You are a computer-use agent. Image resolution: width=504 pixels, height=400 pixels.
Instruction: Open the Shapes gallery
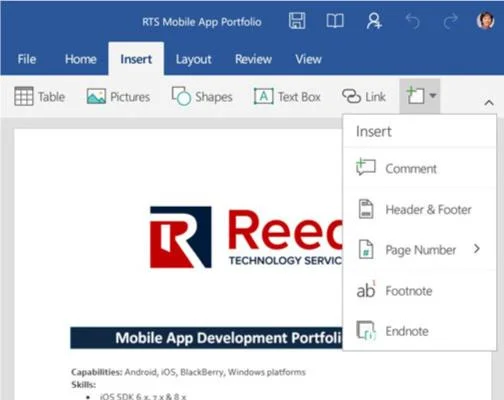202,97
